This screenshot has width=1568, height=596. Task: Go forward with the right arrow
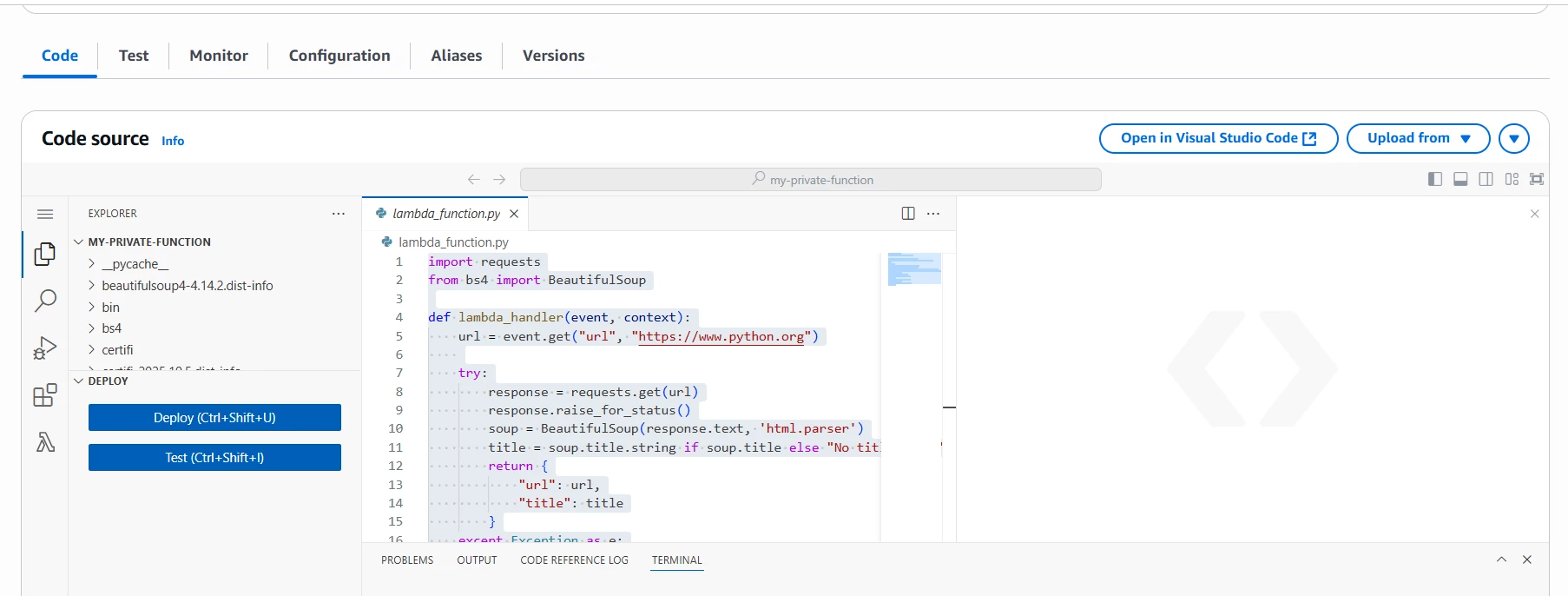(499, 180)
